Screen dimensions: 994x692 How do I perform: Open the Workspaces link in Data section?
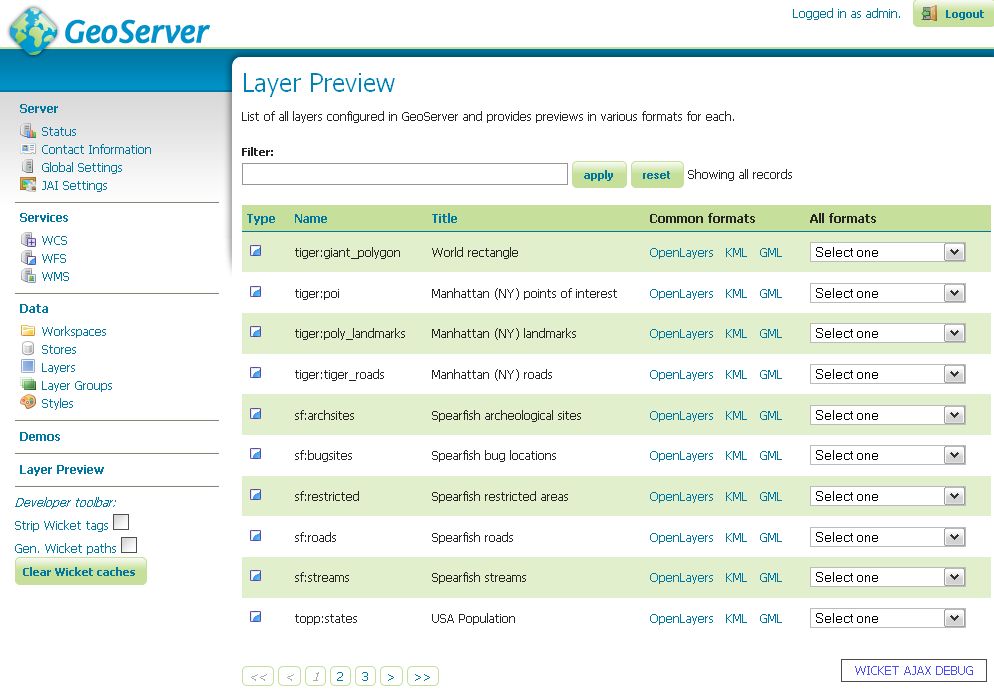(x=74, y=331)
